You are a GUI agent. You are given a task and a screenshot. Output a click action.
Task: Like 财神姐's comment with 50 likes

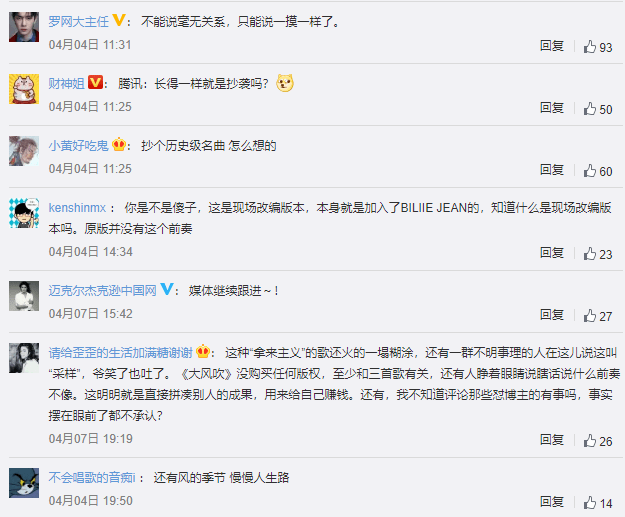coord(597,109)
